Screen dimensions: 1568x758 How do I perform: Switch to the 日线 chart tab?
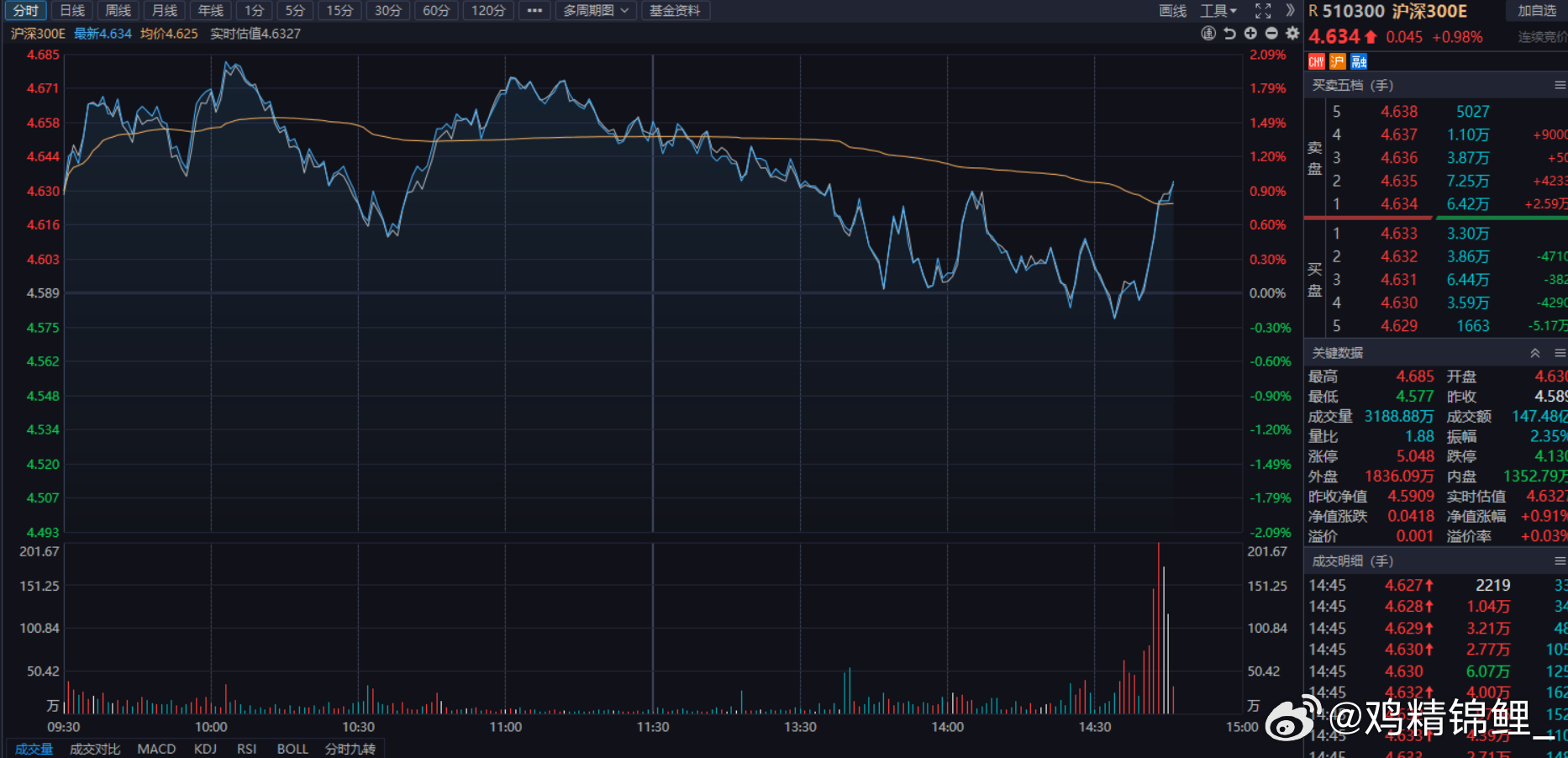pyautogui.click(x=72, y=11)
